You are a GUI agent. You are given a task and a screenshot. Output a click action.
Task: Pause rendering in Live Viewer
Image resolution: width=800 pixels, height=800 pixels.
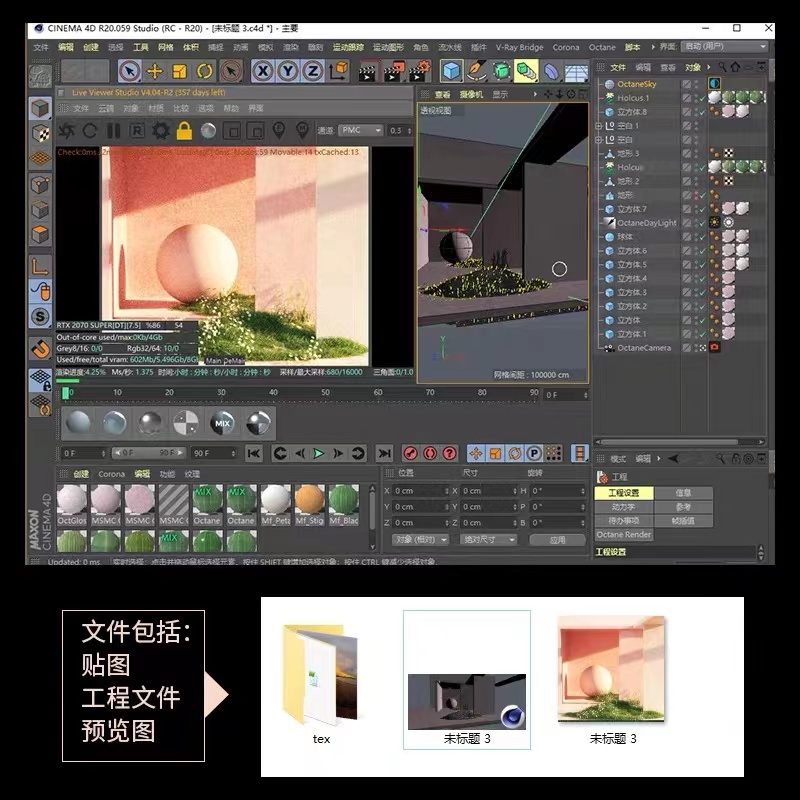(113, 131)
